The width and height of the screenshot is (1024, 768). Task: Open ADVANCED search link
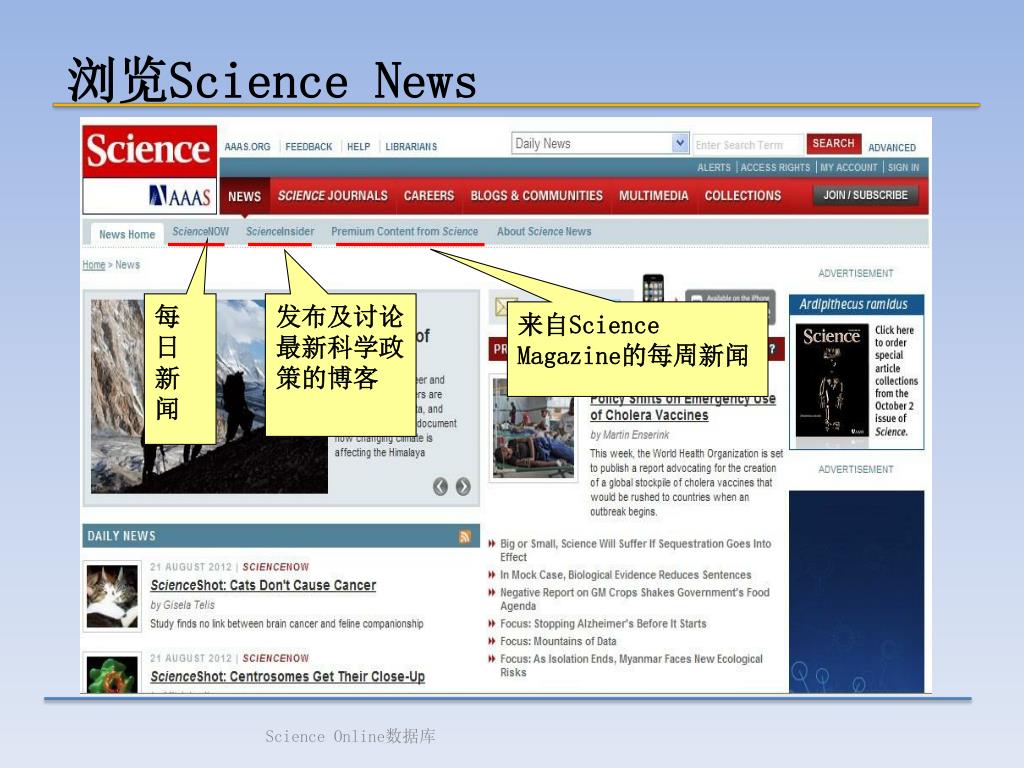tap(891, 148)
